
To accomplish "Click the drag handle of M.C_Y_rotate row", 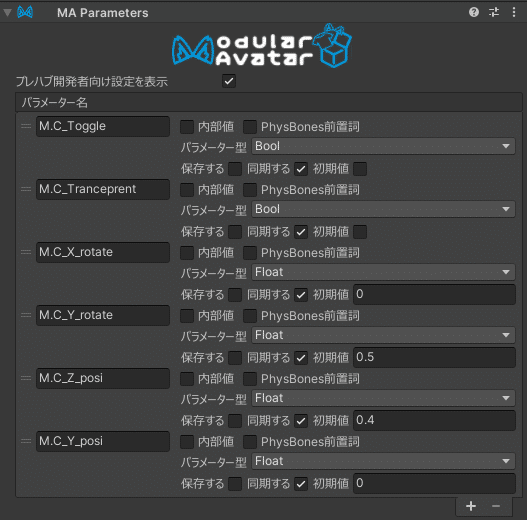I will tap(26, 315).
